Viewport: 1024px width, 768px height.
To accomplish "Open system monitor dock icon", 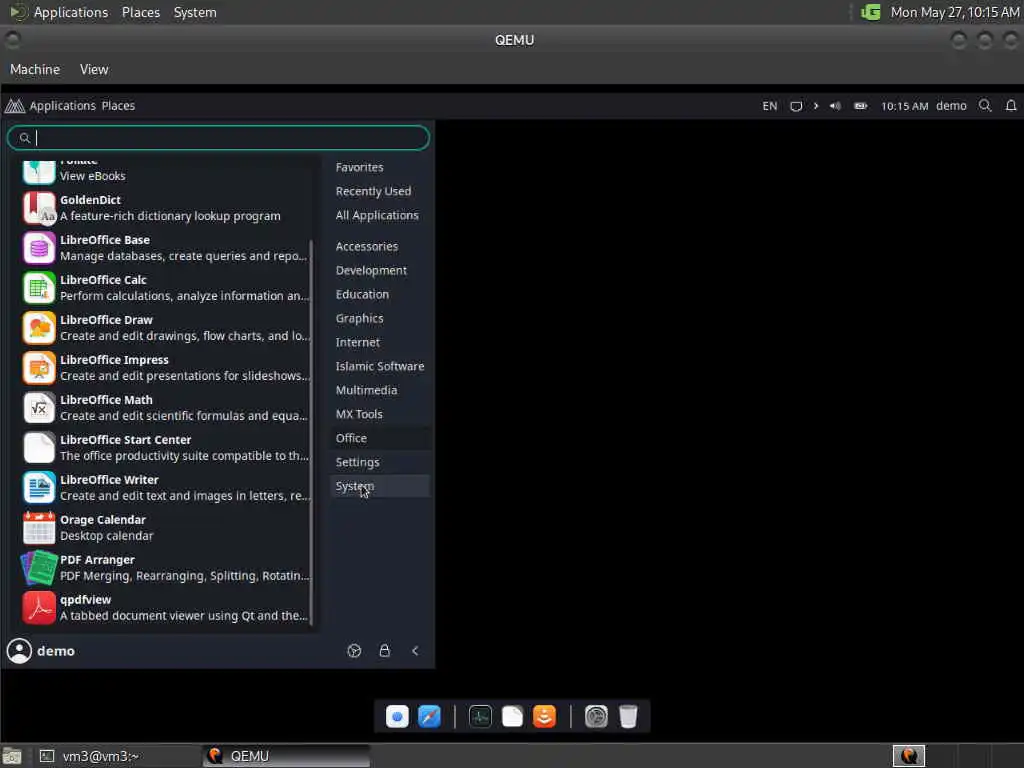I will tap(480, 716).
